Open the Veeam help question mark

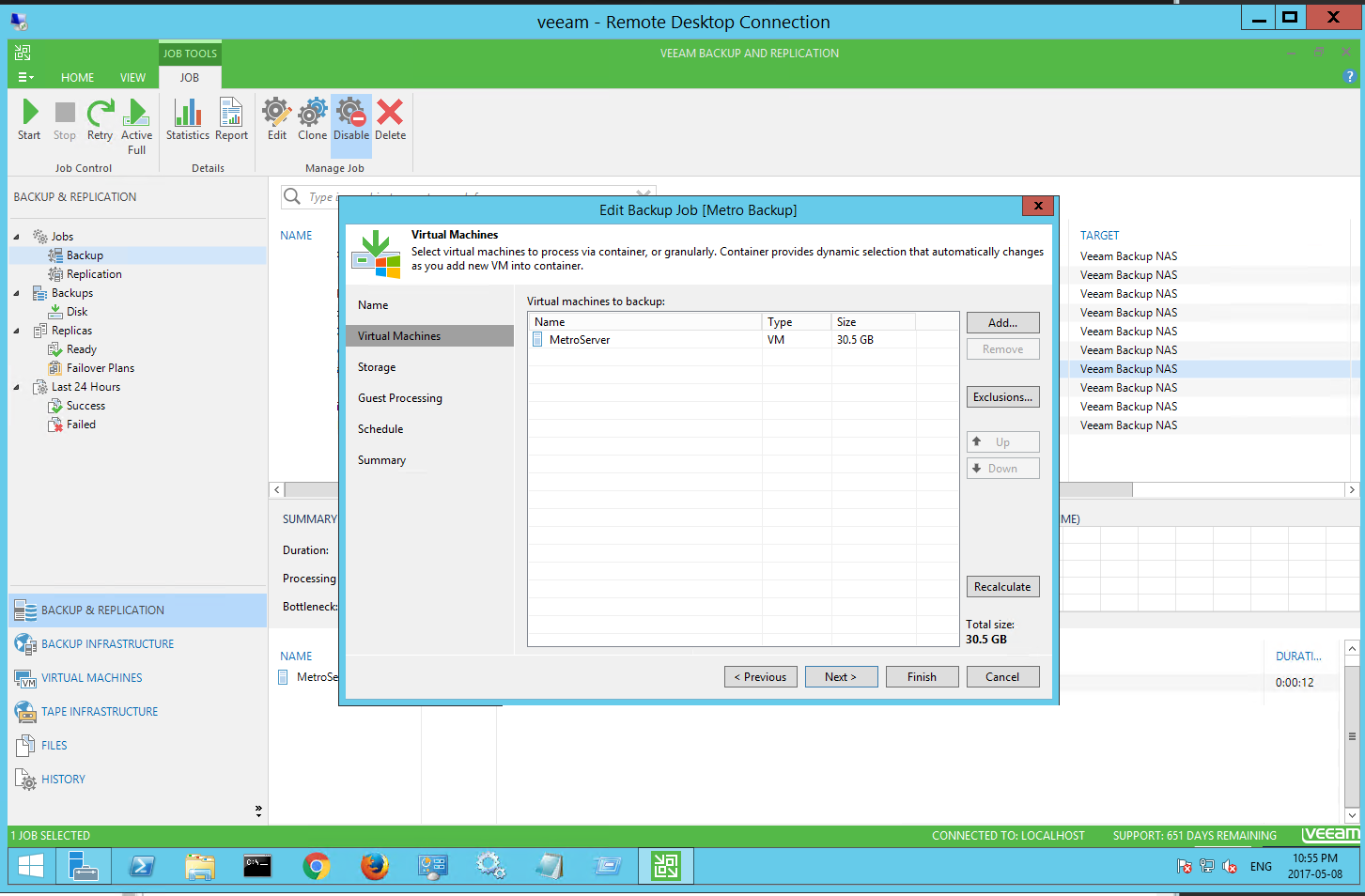[1349, 76]
